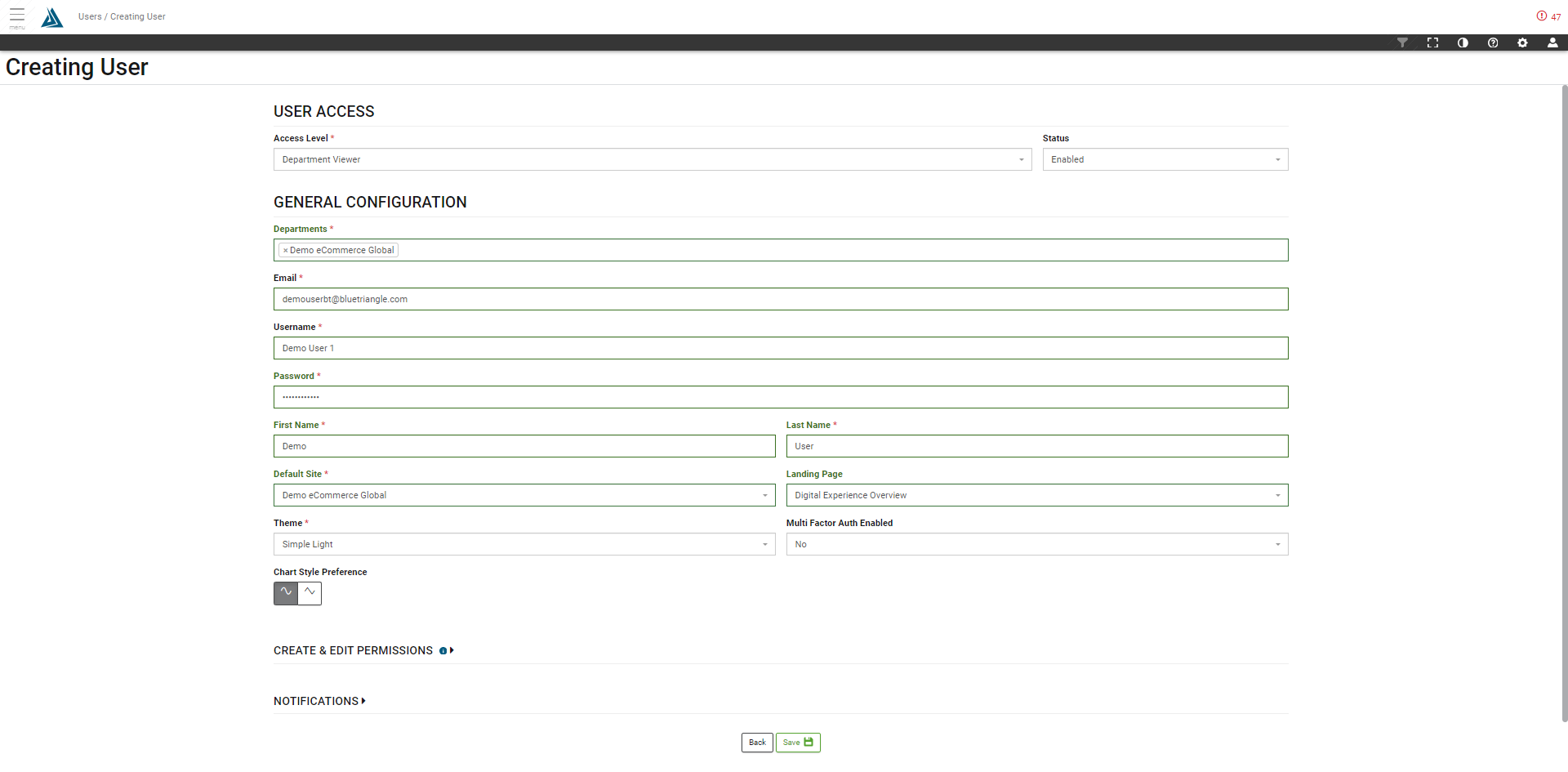Toggle fullscreen mode icon
This screenshot has width=1568, height=772.
tap(1432, 42)
